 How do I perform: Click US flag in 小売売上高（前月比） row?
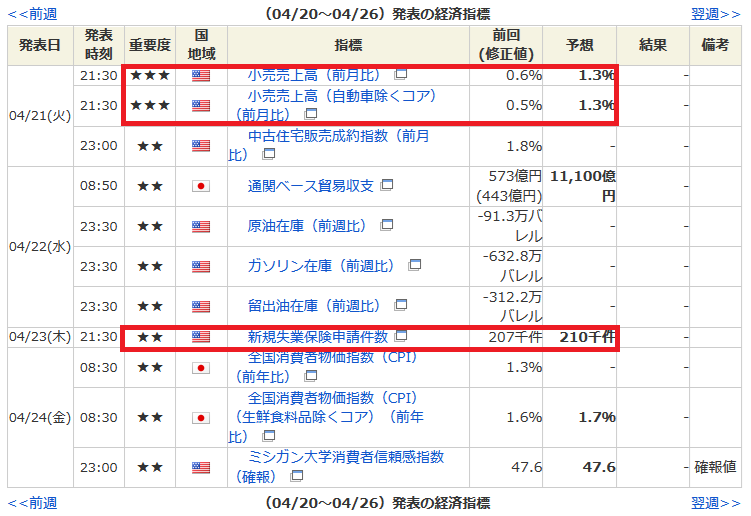201,75
